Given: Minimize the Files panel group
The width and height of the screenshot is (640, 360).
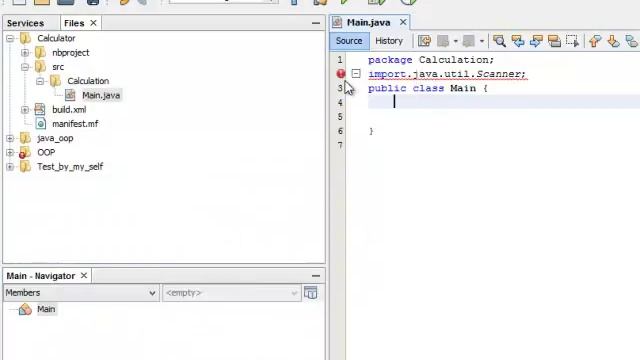Looking at the screenshot, I should [316, 23].
